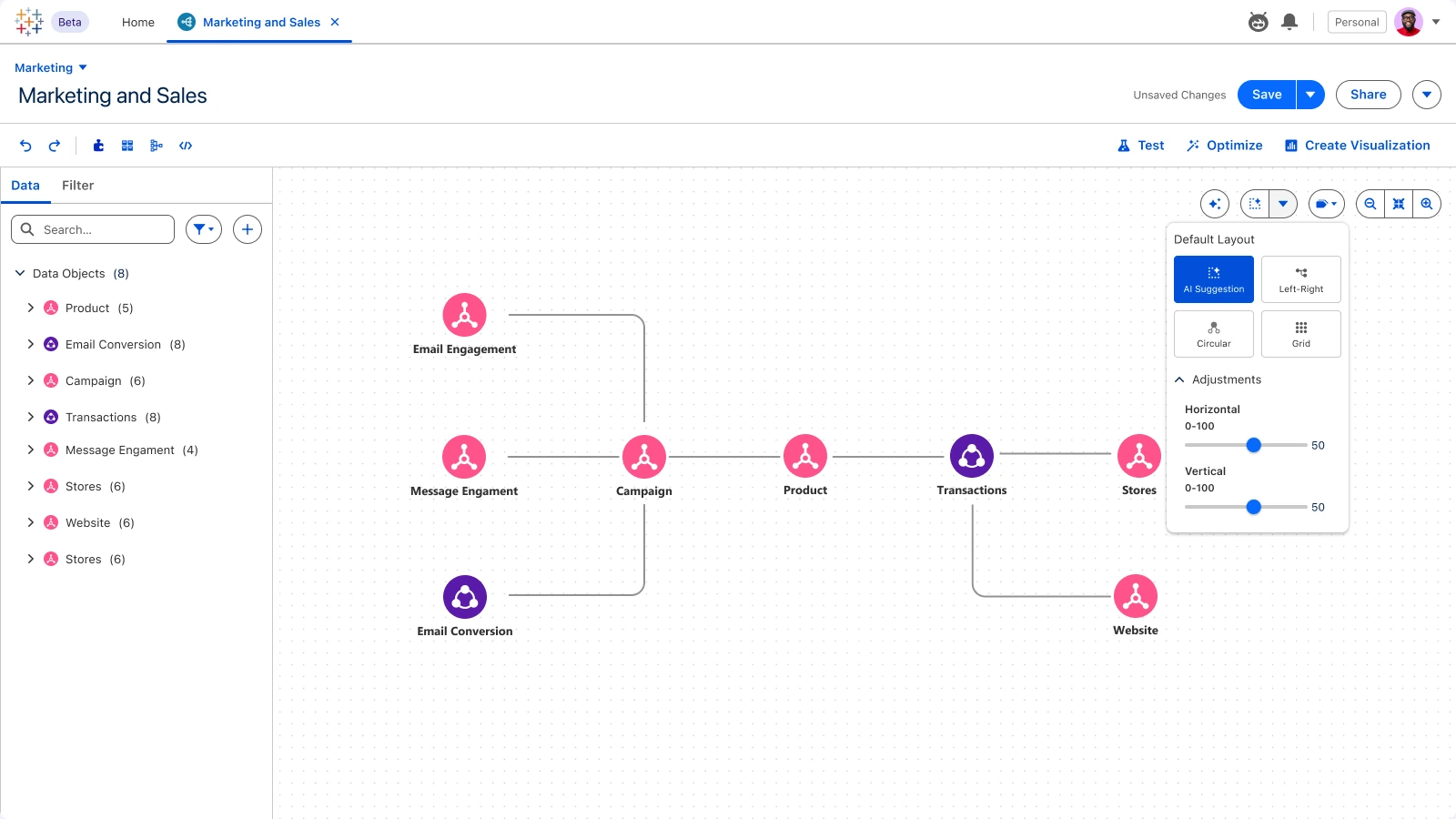Select the Email Conversion node on canvas
Viewport: 1456px width, 819px height.
pyautogui.click(x=465, y=597)
